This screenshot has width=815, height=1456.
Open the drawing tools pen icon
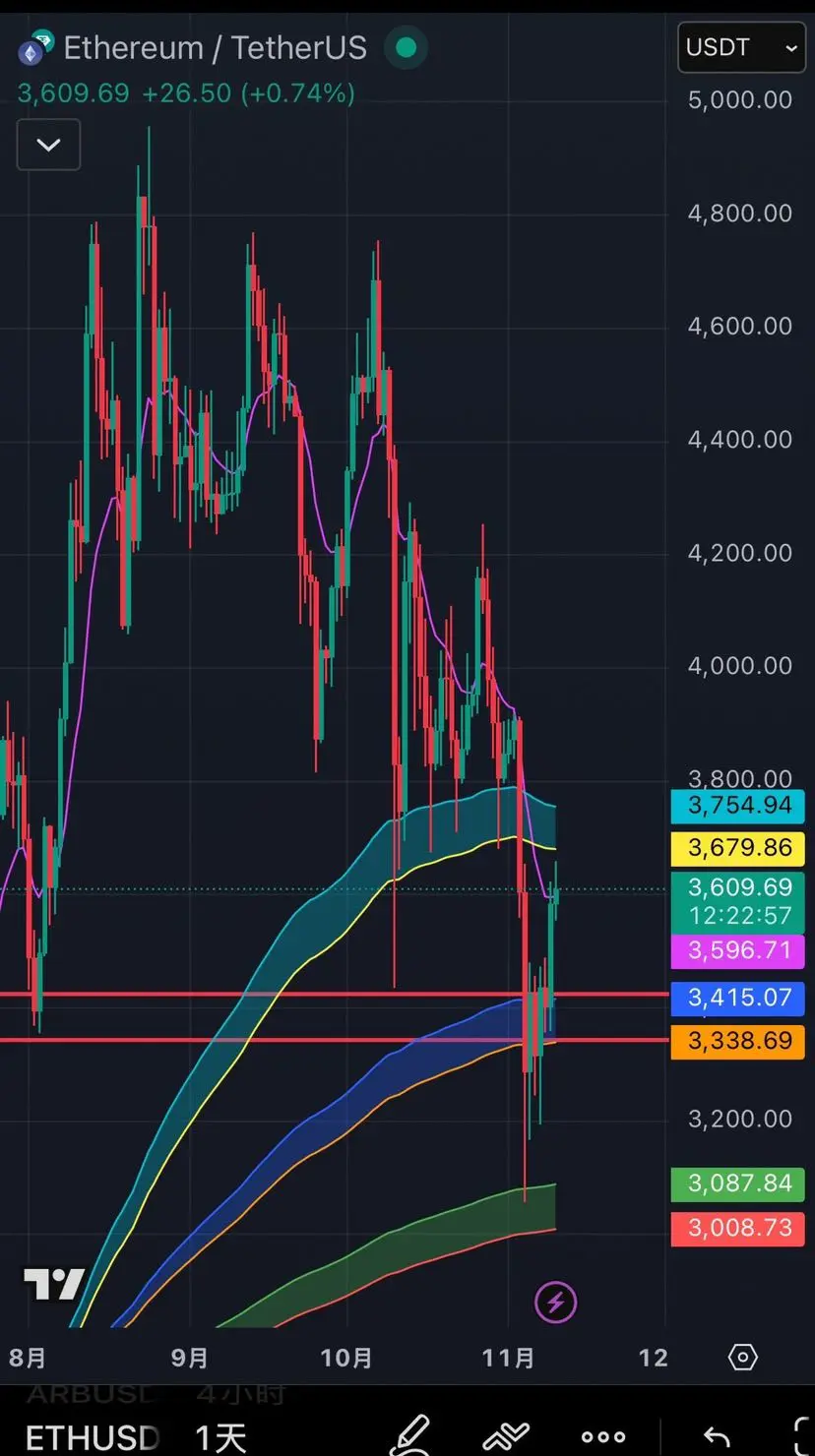click(x=410, y=1435)
